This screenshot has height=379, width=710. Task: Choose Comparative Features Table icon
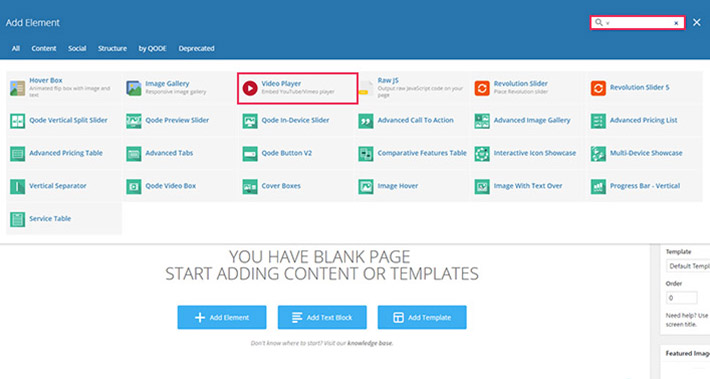366,154
